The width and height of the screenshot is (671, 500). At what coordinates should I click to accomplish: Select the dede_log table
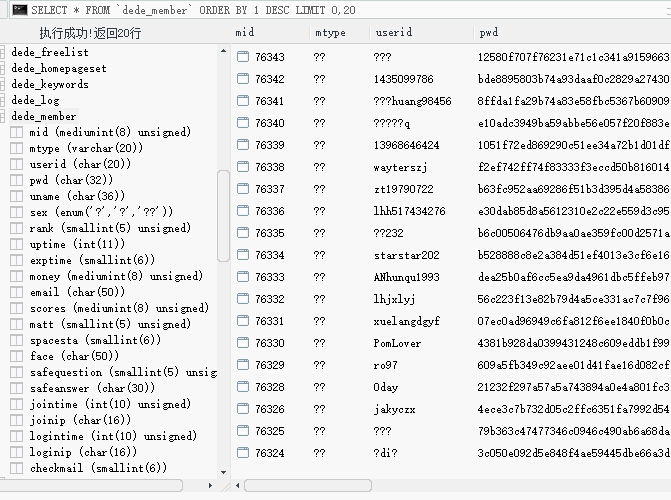coord(36,100)
